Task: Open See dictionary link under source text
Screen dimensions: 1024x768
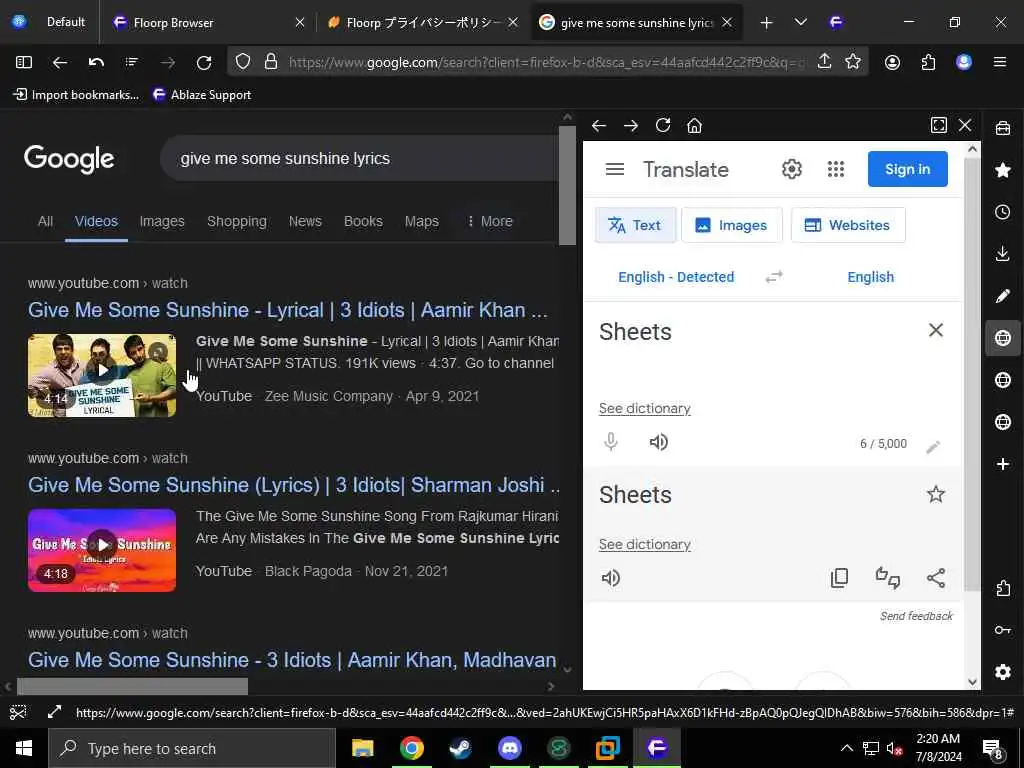Action: (x=645, y=409)
